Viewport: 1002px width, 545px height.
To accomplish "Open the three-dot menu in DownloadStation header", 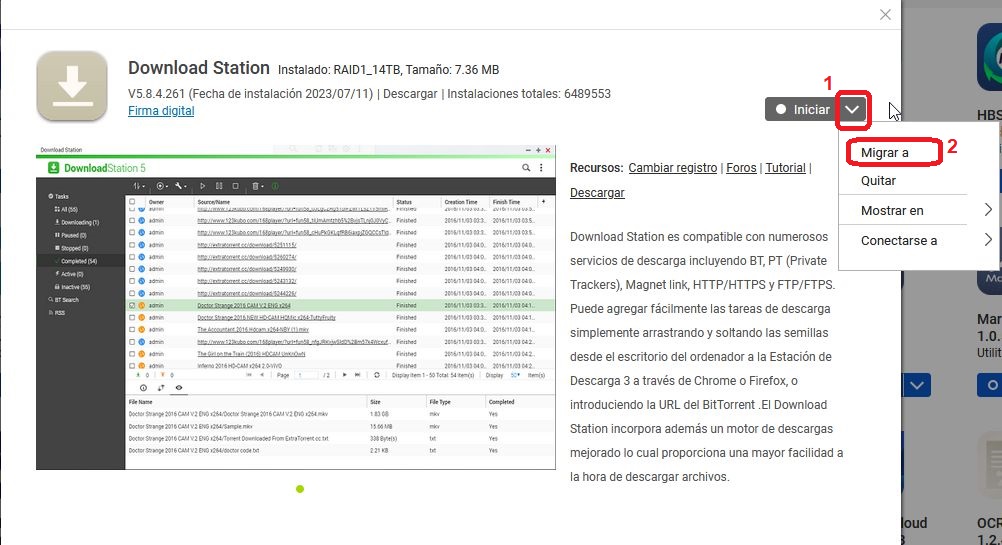I will coord(541,167).
